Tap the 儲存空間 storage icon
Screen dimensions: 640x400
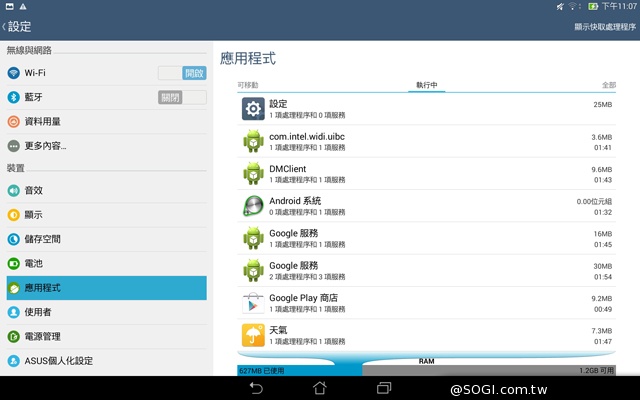pos(13,239)
